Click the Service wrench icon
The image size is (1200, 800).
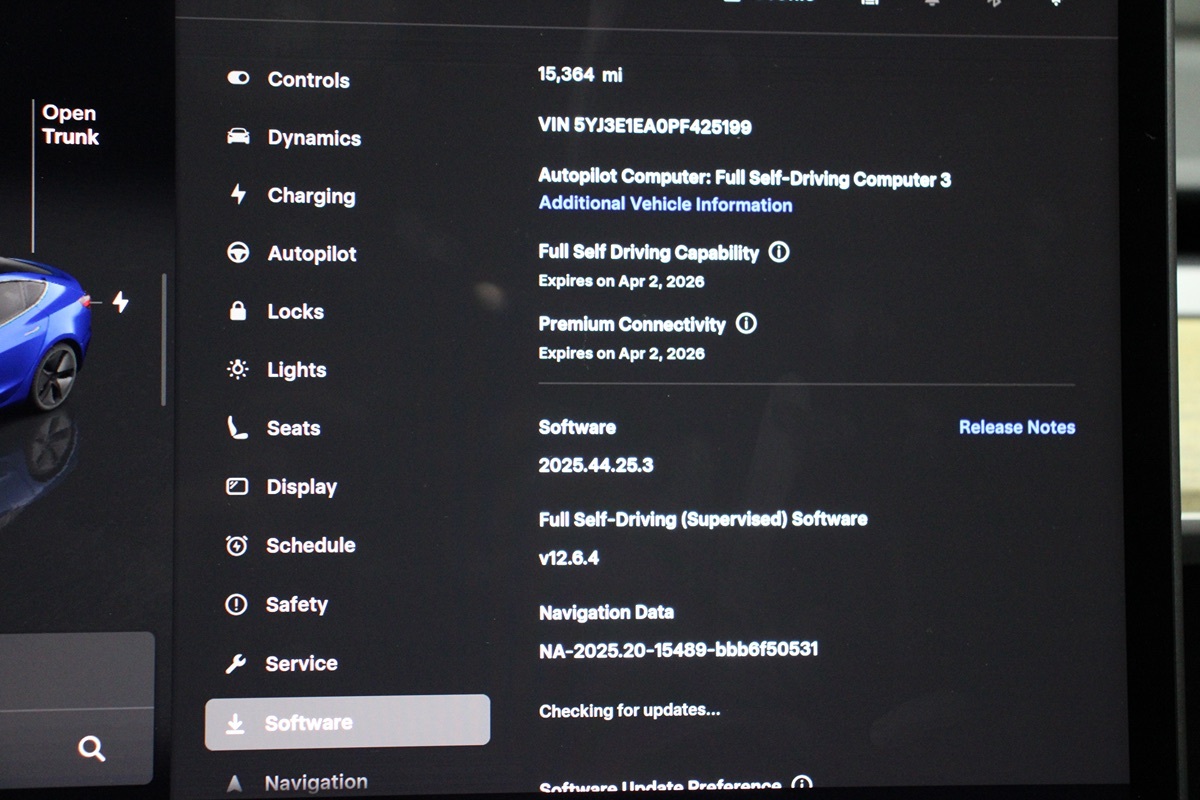pyautogui.click(x=236, y=663)
